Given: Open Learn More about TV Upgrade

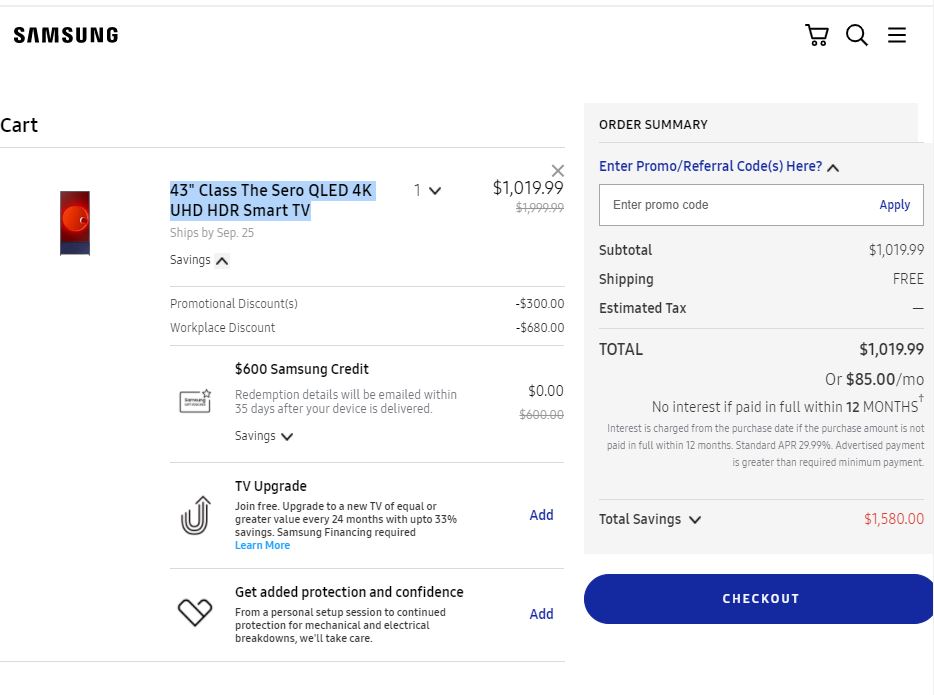Looking at the screenshot, I should point(262,544).
